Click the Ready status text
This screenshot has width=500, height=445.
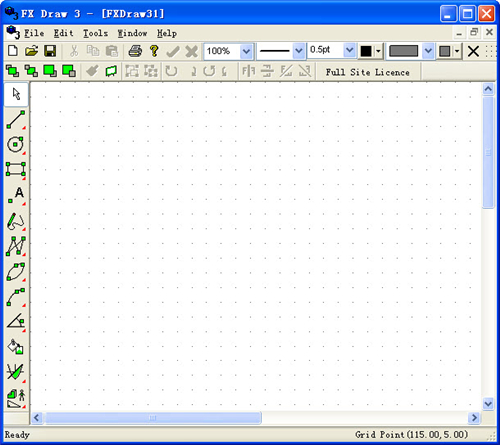click(x=17, y=435)
